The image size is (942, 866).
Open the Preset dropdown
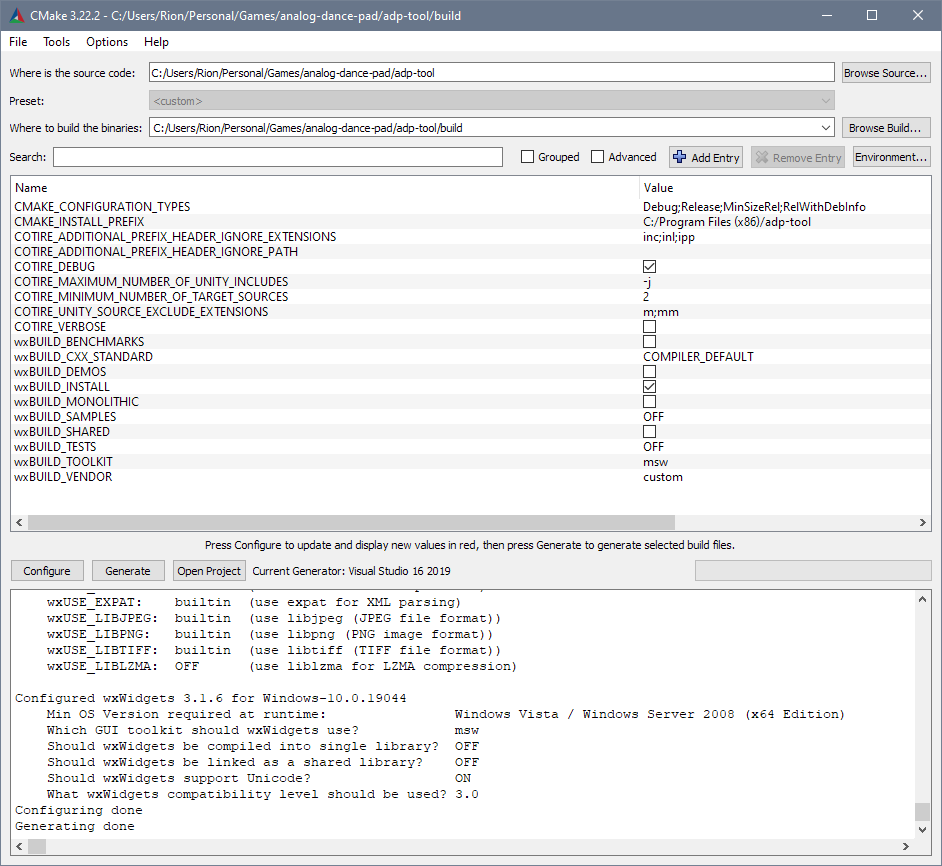(825, 101)
